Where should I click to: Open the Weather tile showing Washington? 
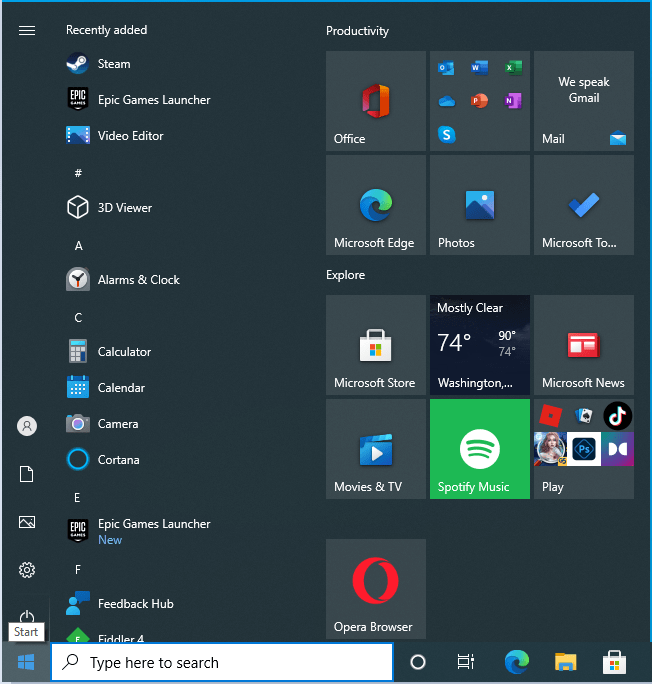[479, 345]
